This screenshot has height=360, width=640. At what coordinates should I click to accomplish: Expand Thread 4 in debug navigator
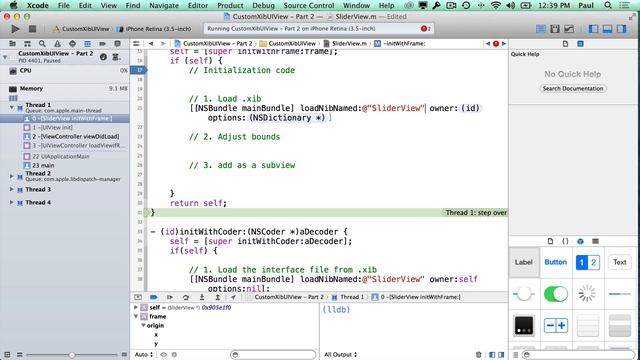point(11,202)
